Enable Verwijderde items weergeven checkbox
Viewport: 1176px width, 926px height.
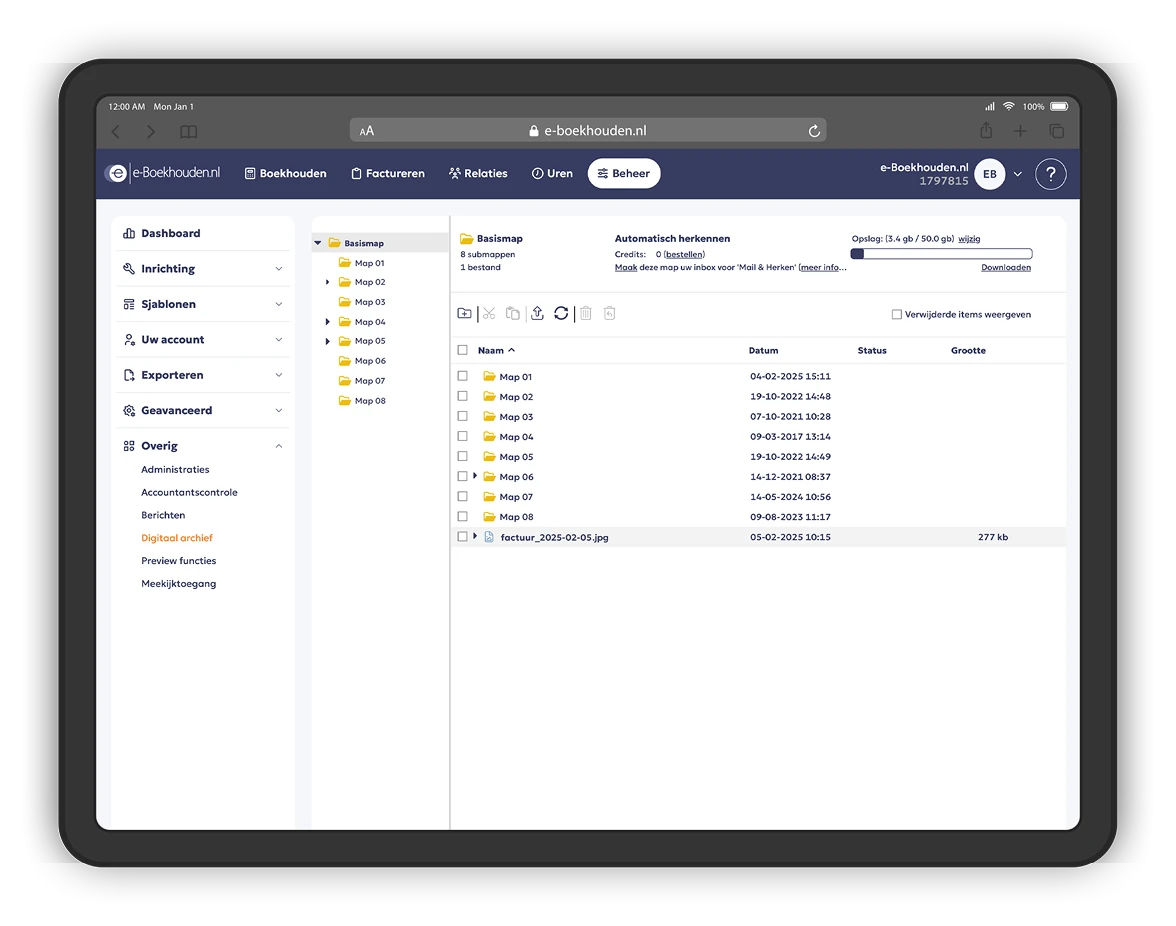point(896,314)
